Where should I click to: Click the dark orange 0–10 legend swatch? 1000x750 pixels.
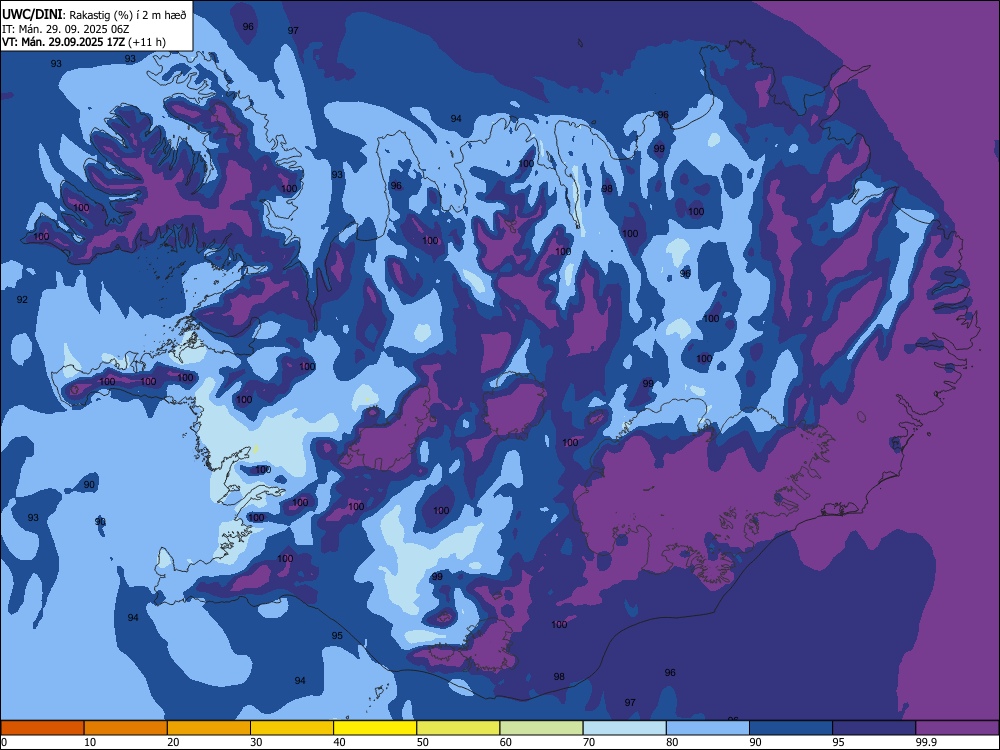[x=42, y=728]
